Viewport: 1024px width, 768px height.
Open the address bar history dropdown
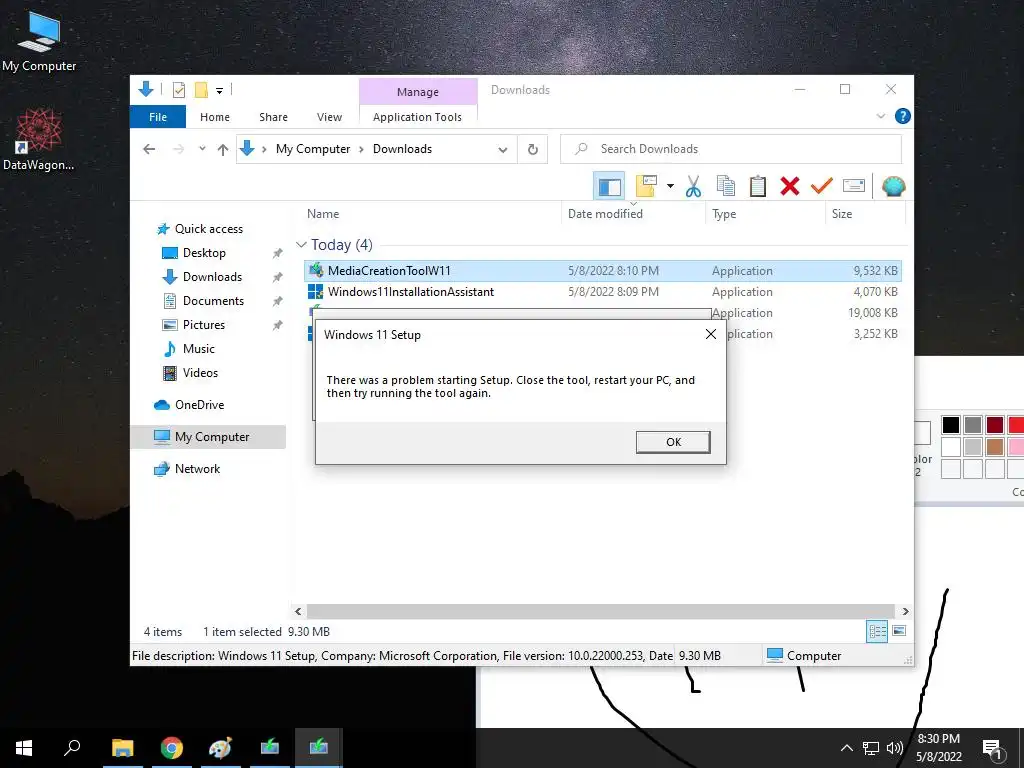502,150
